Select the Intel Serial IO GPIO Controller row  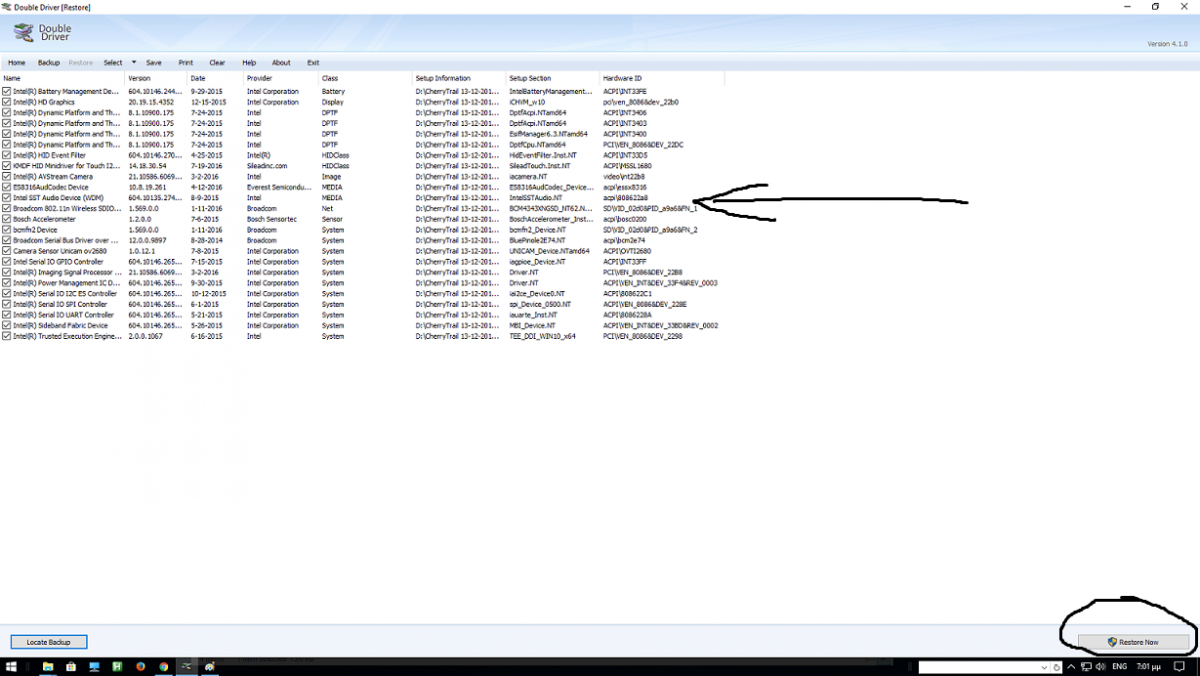coord(360,262)
